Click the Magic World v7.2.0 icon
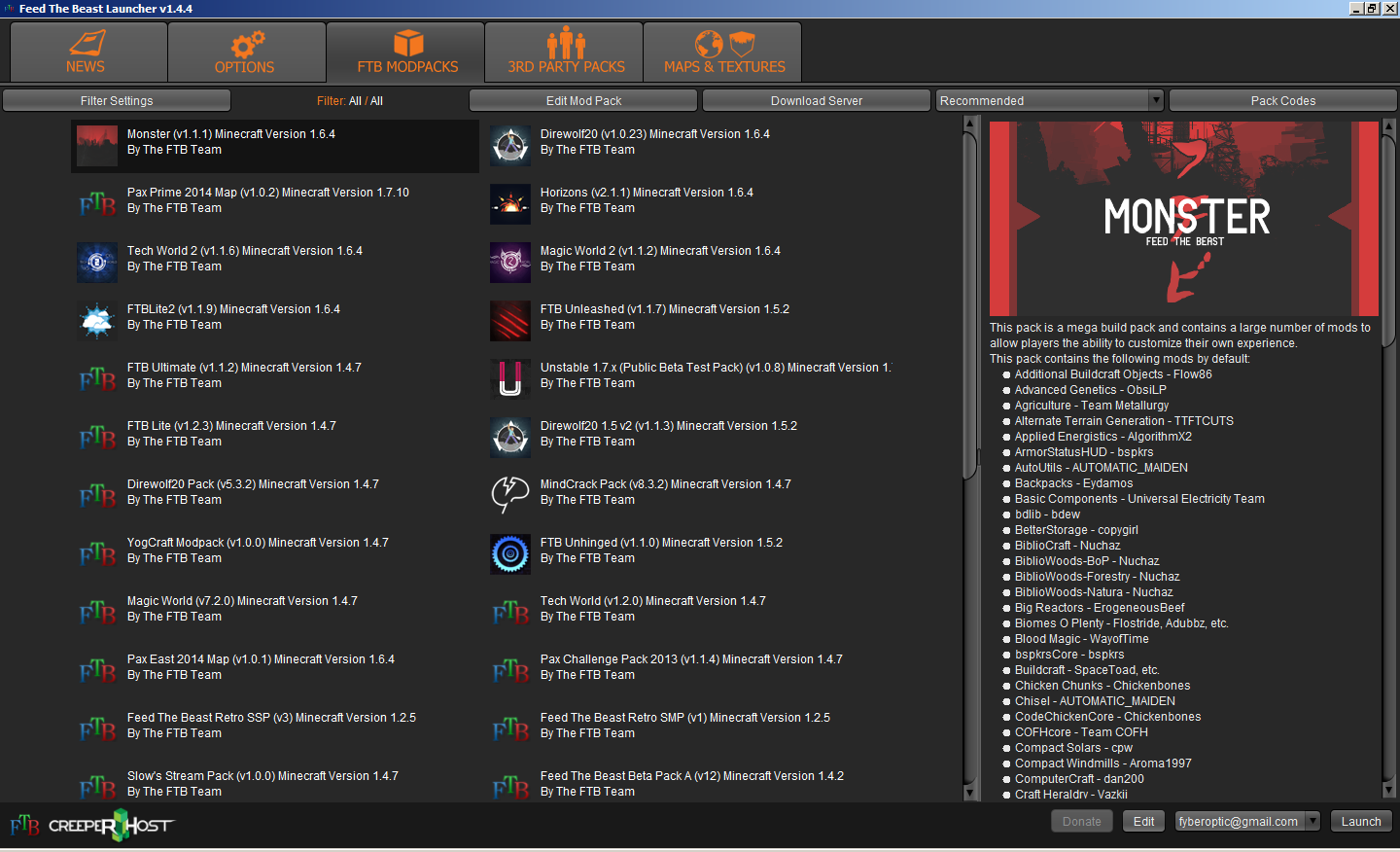 point(97,613)
